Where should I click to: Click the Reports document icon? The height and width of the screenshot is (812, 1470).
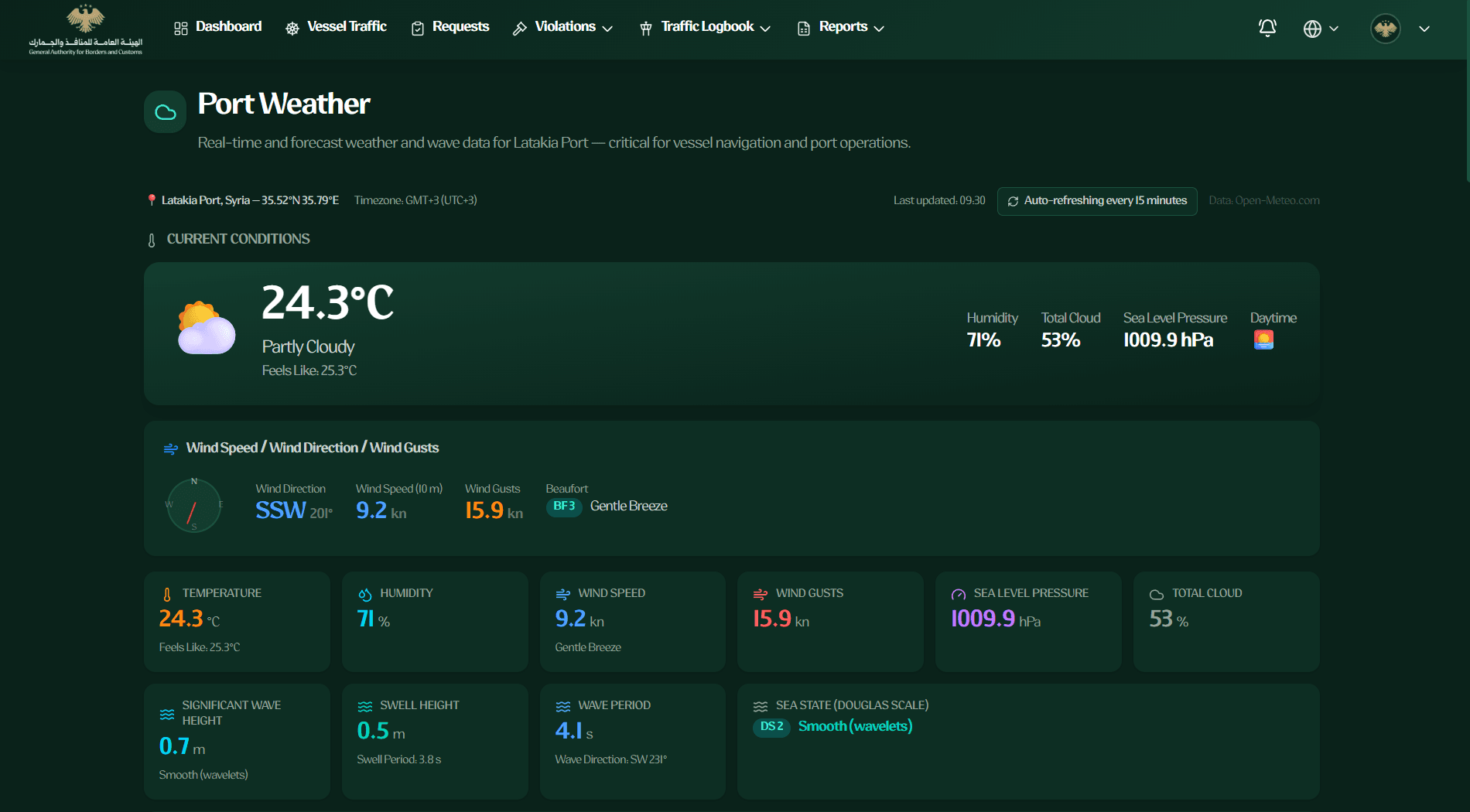(804, 29)
